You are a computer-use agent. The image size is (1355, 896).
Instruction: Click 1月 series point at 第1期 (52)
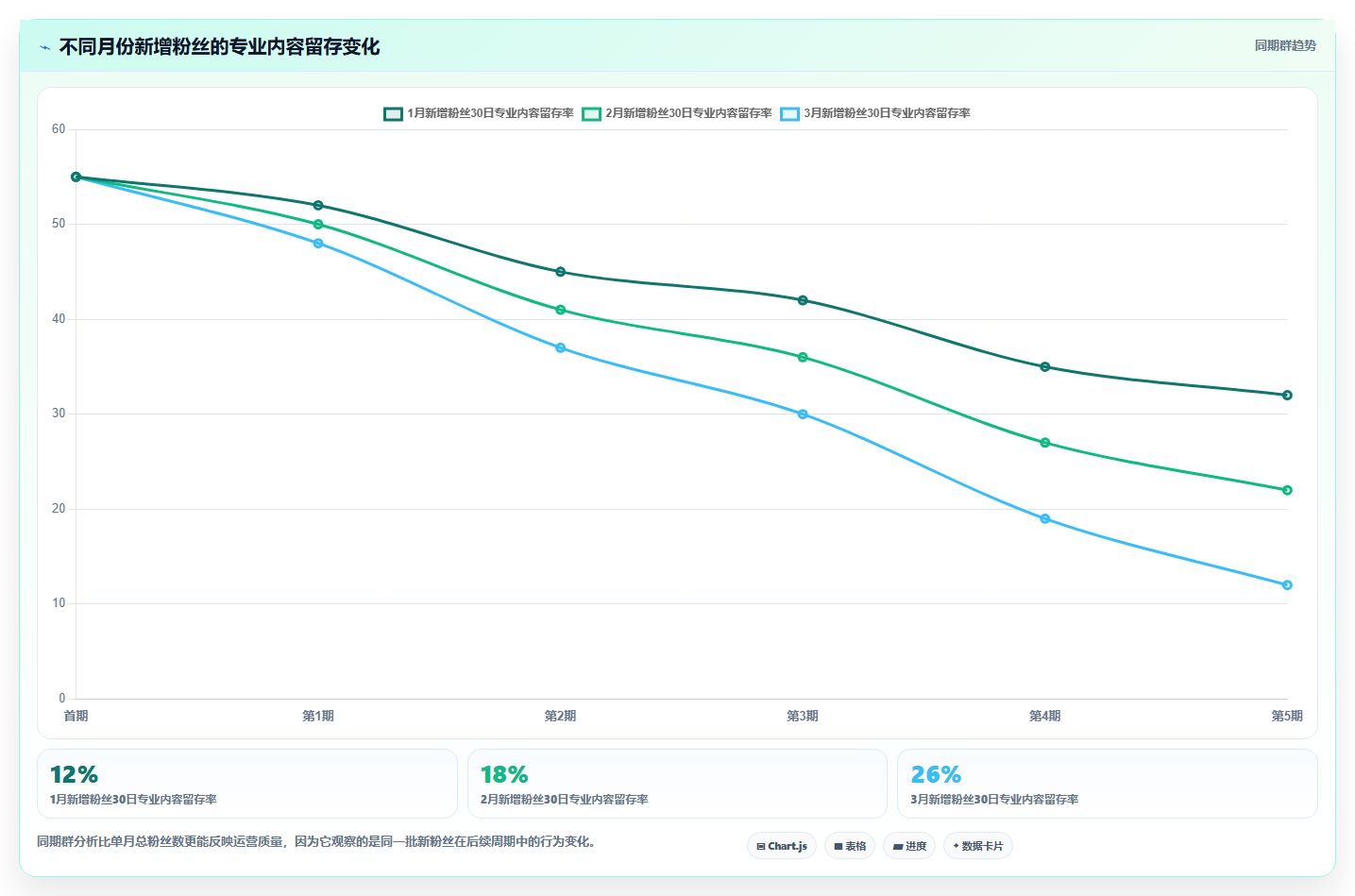[318, 205]
